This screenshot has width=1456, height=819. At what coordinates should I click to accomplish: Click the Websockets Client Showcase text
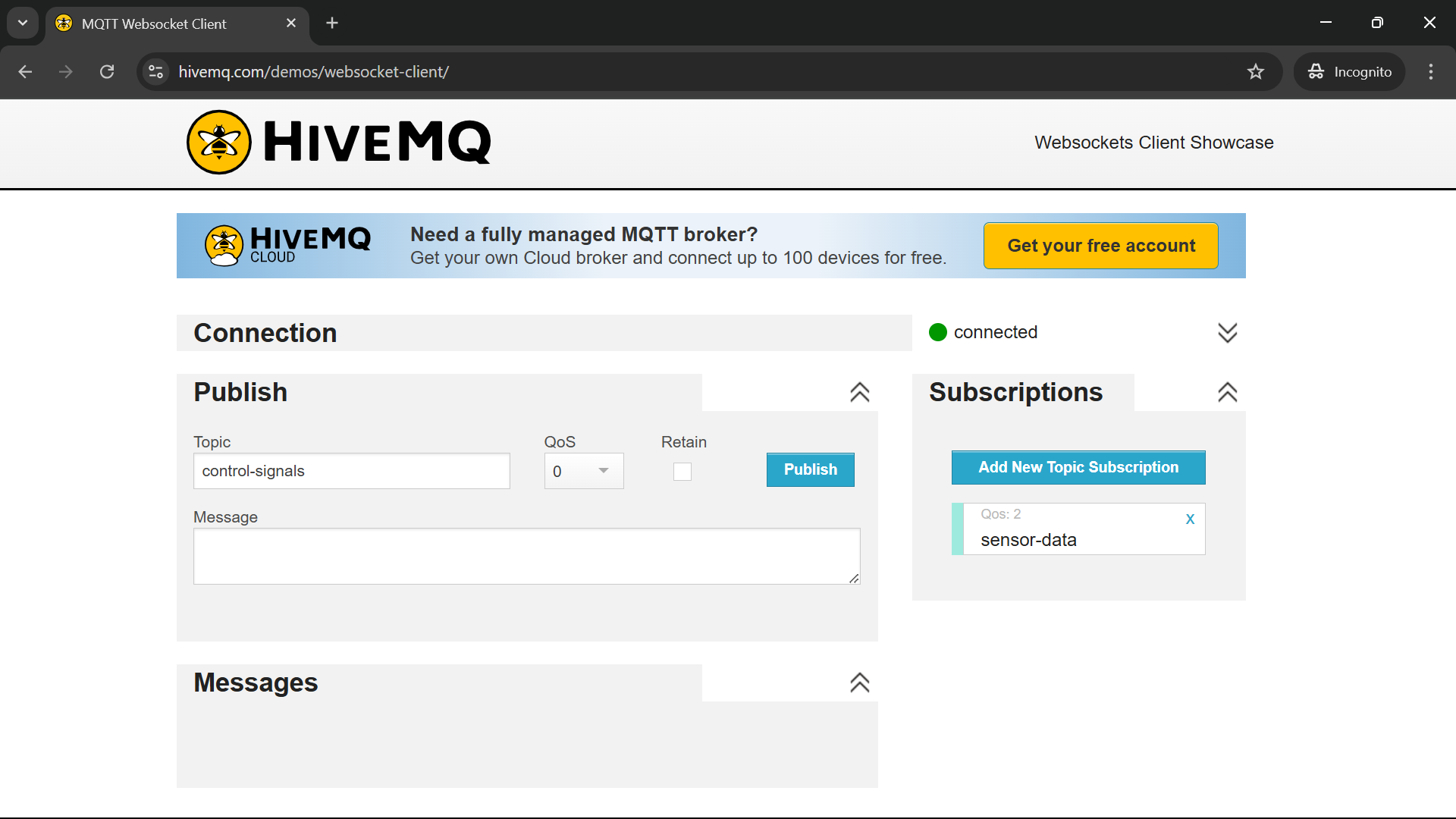click(1153, 143)
